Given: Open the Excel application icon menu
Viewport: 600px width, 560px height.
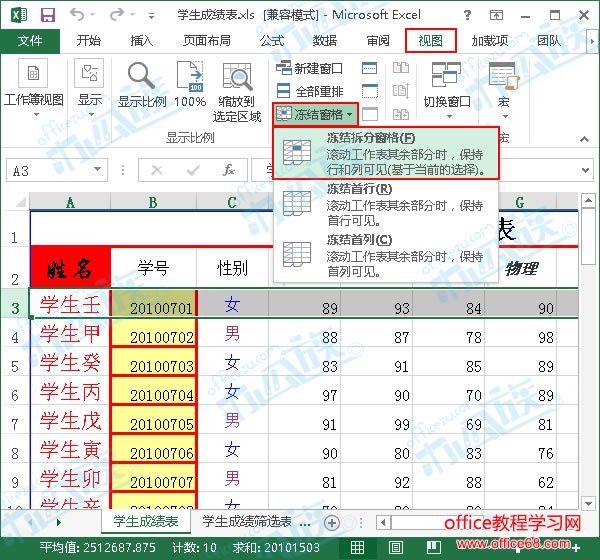Looking at the screenshot, I should click(x=19, y=15).
